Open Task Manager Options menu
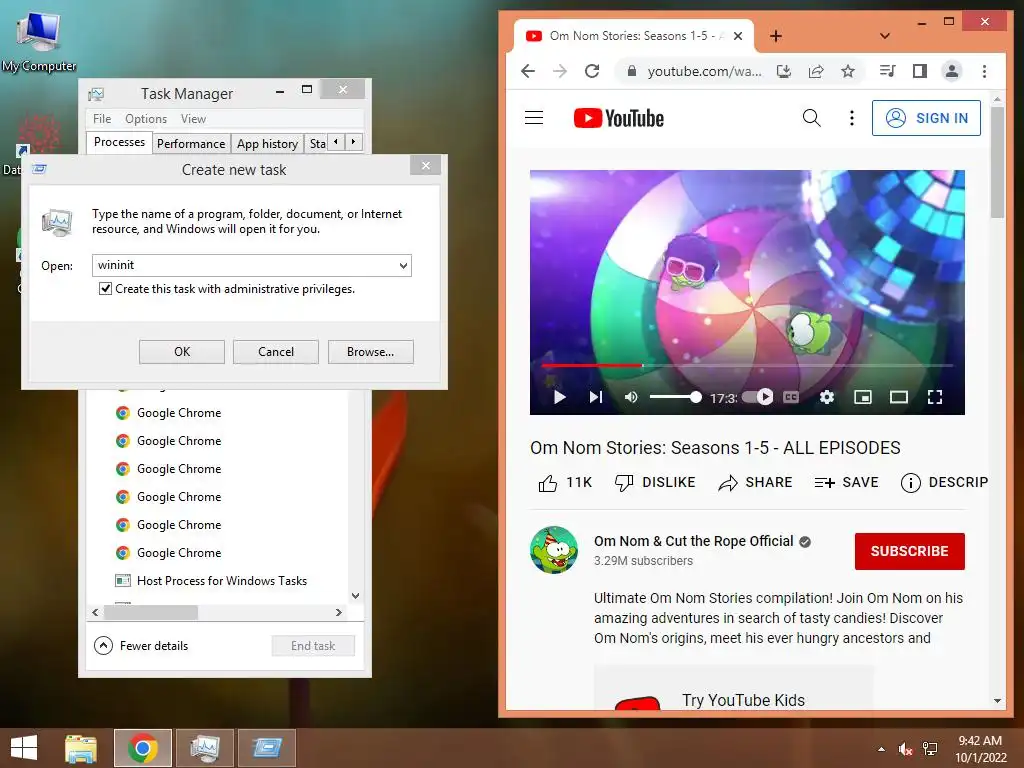 coord(146,119)
